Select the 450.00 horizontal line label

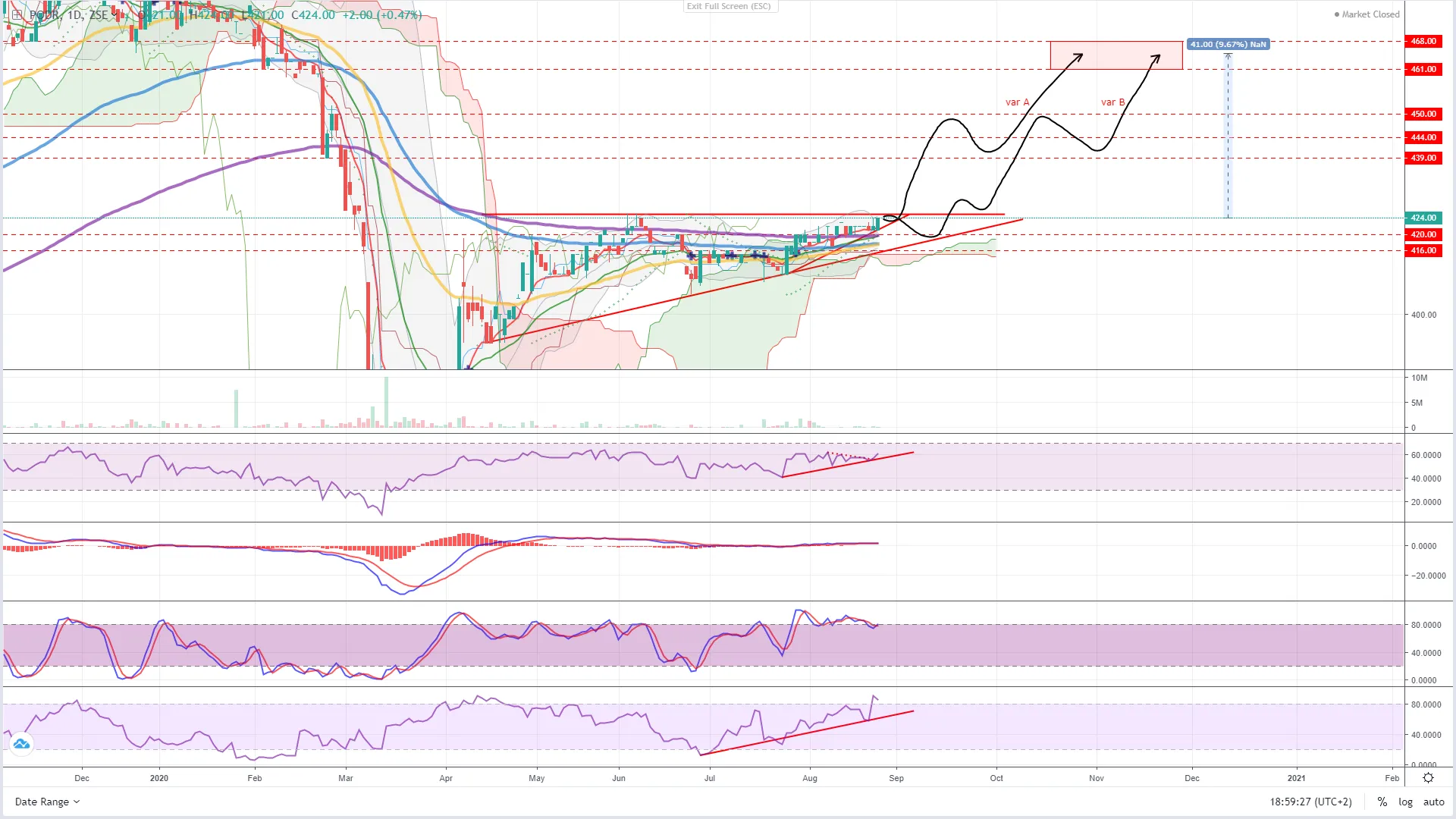1423,114
